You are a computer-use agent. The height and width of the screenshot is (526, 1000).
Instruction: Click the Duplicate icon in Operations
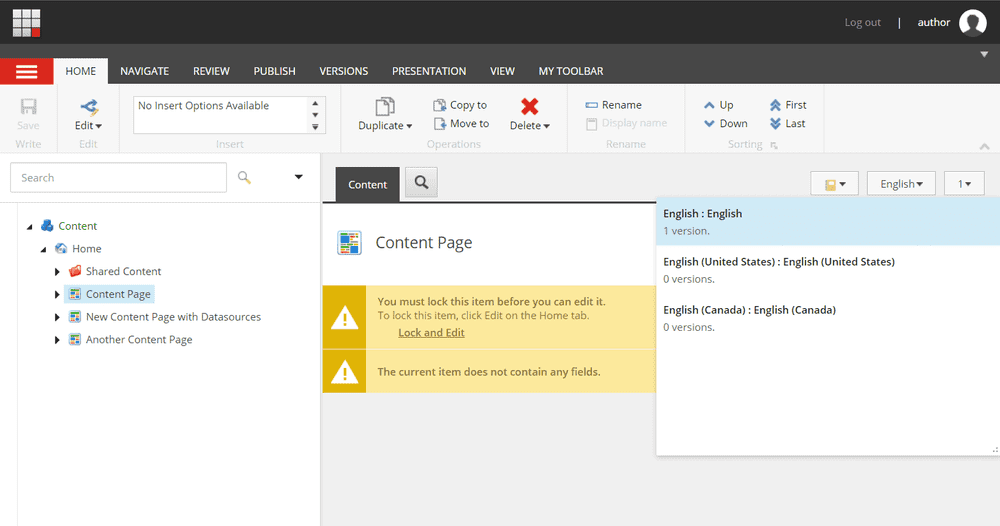384,107
